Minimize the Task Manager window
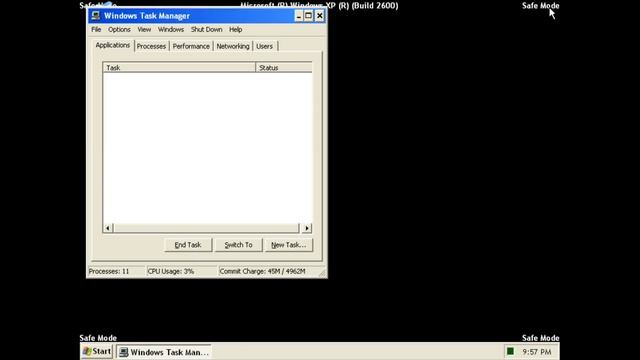 click(298, 16)
